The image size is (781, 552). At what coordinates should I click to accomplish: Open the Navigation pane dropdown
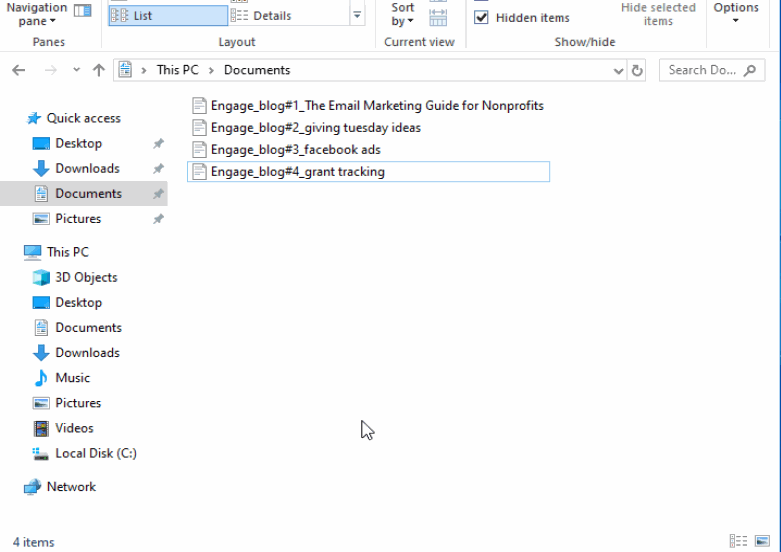pos(36,14)
